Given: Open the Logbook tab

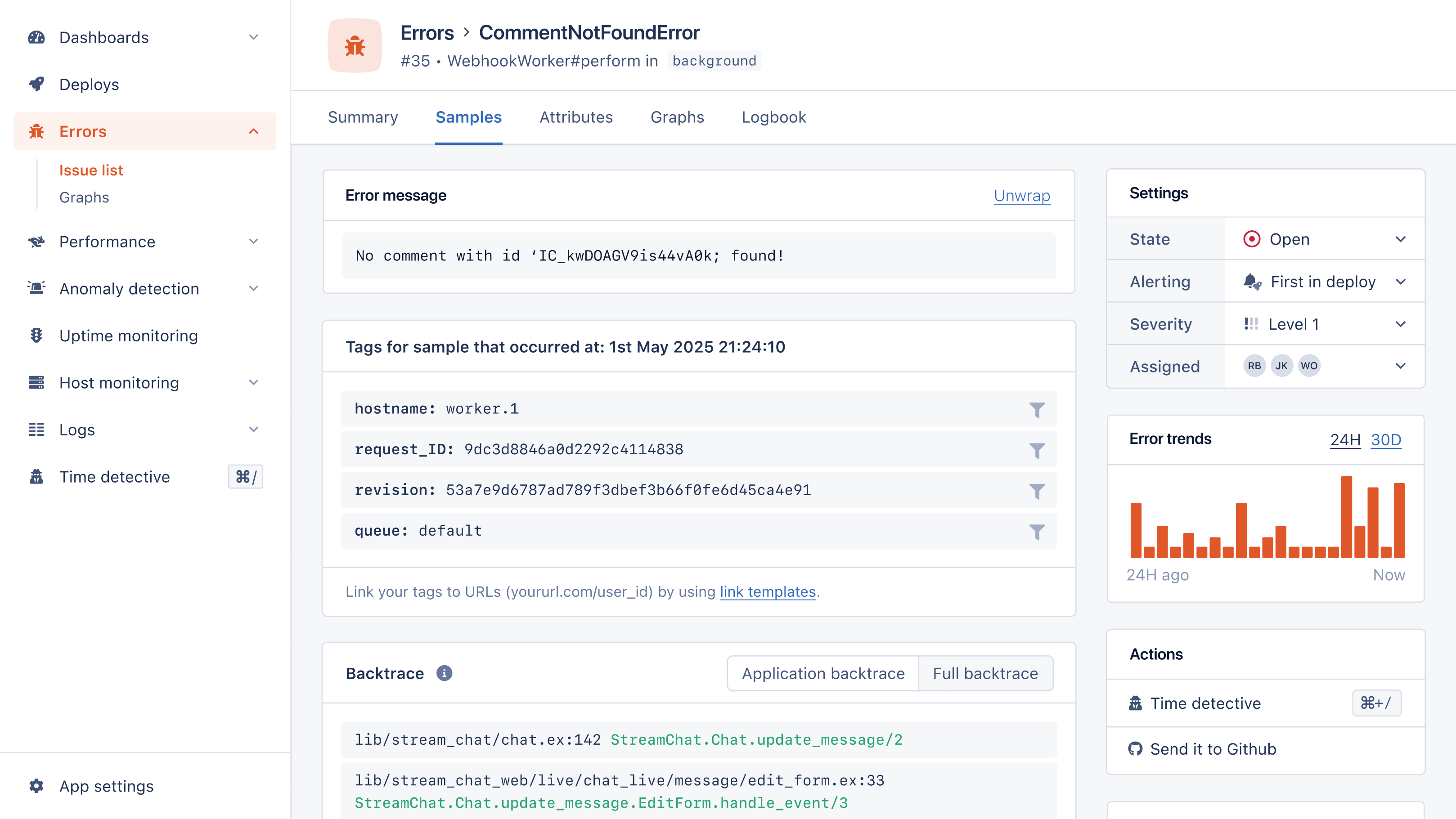Looking at the screenshot, I should [773, 117].
